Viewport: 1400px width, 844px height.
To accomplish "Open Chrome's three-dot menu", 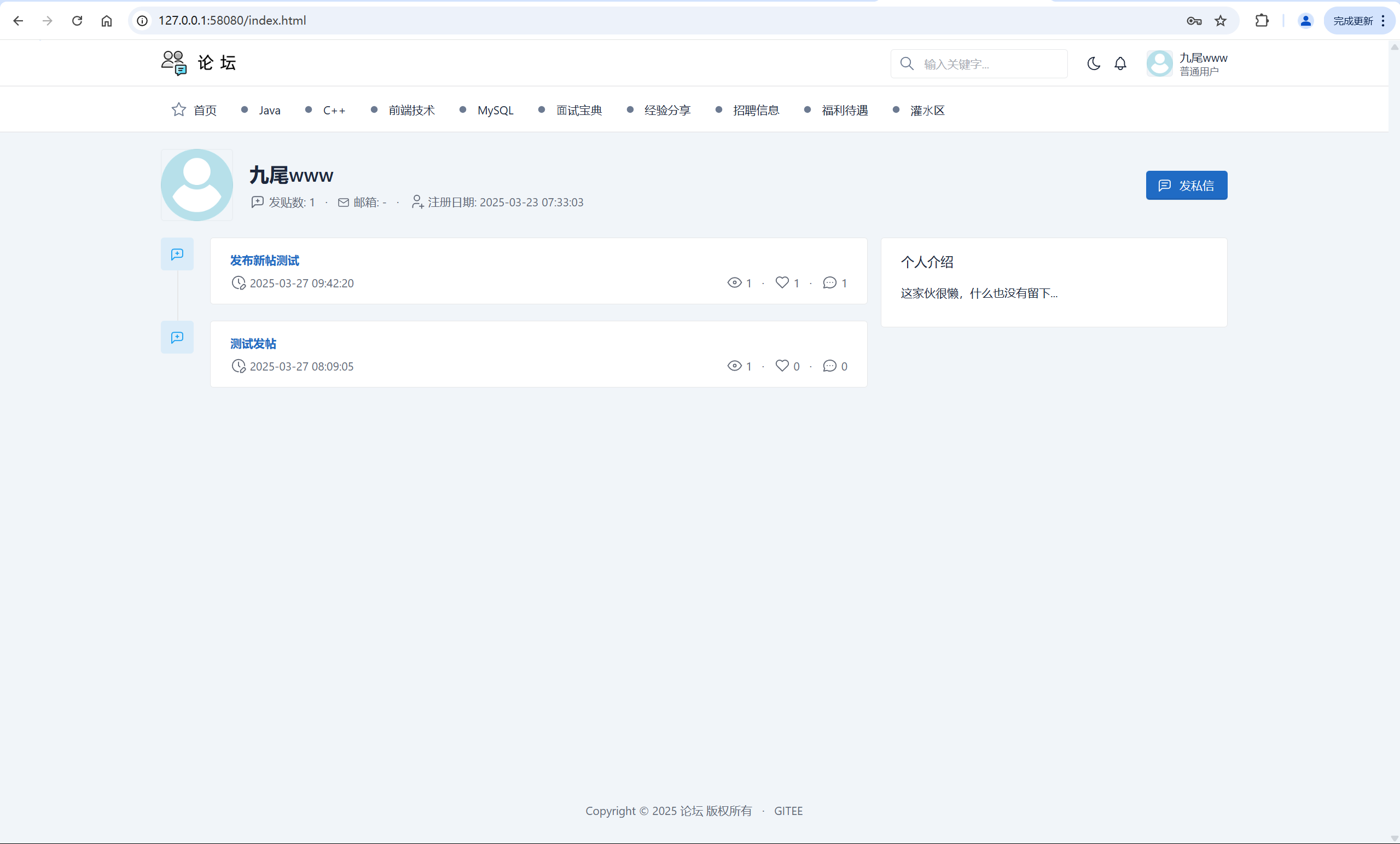I will click(1383, 21).
